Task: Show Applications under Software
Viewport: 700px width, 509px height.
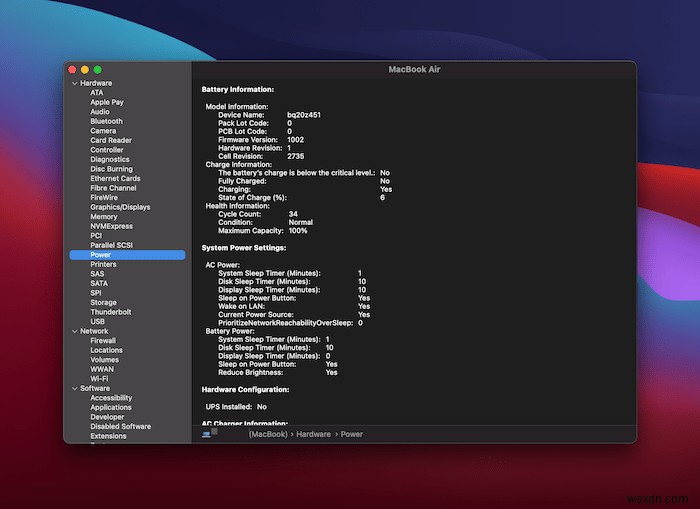Action: 110,407
